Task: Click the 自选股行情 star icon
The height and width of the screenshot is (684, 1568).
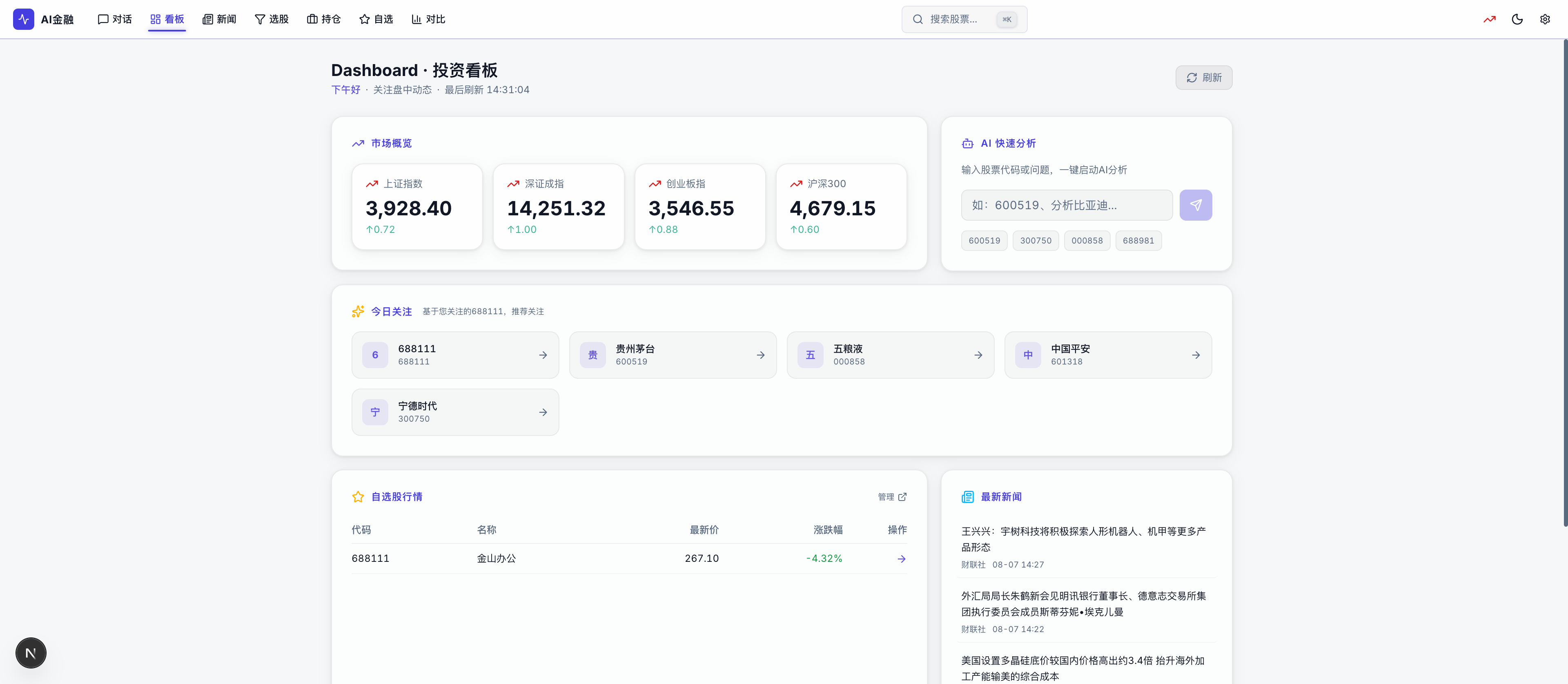Action: click(358, 497)
